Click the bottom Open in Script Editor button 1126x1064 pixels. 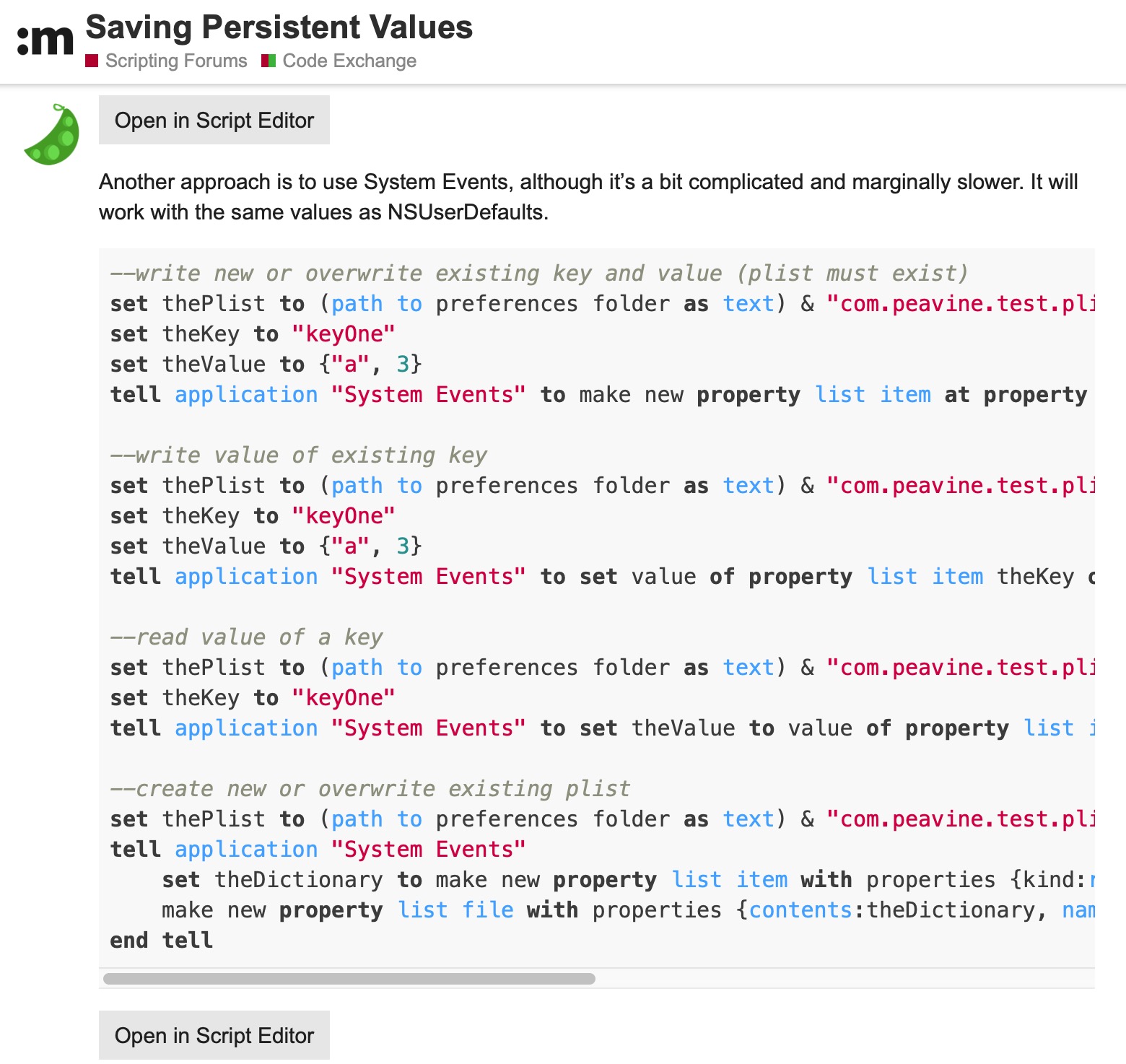pos(214,1035)
